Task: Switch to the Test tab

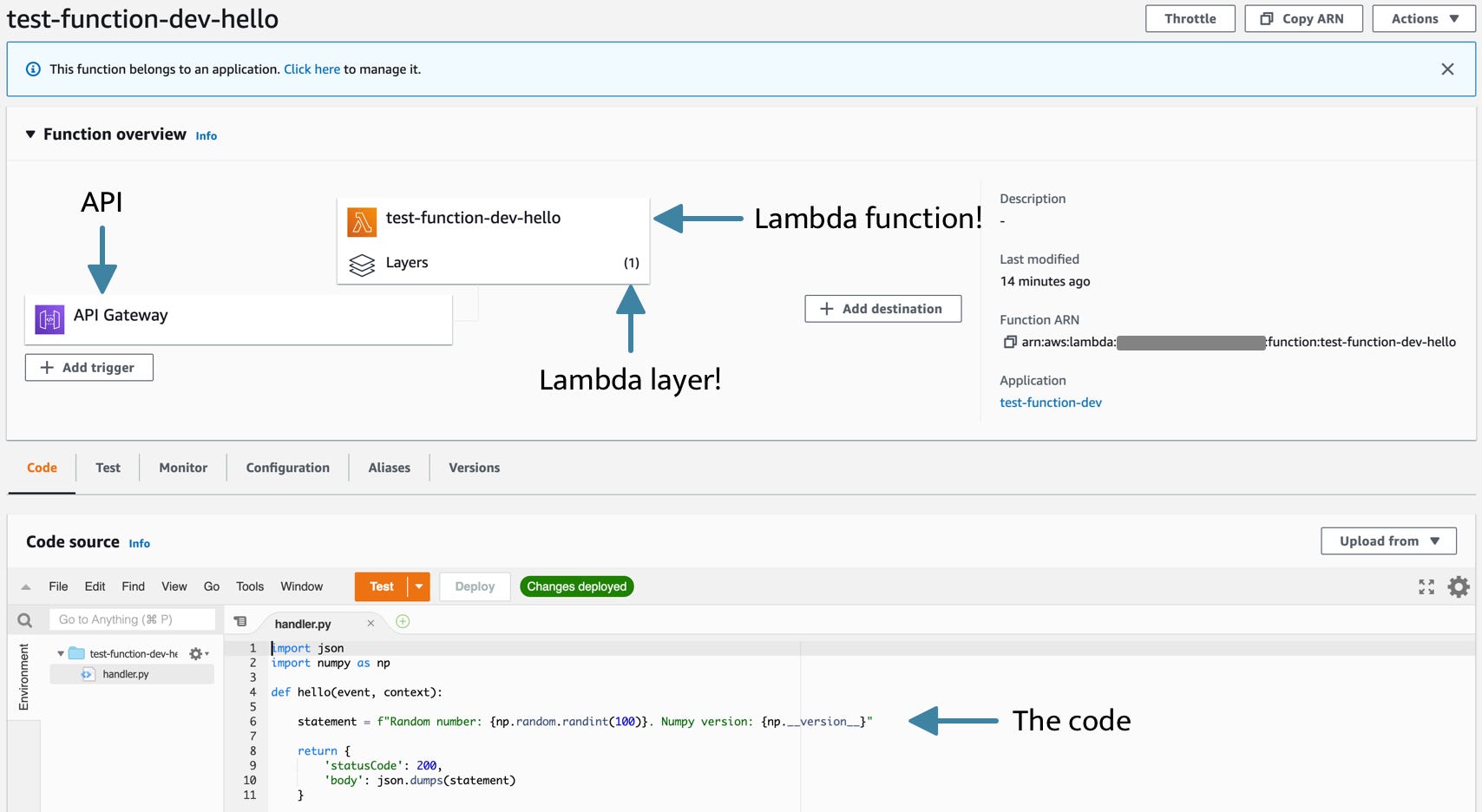Action: tap(108, 468)
